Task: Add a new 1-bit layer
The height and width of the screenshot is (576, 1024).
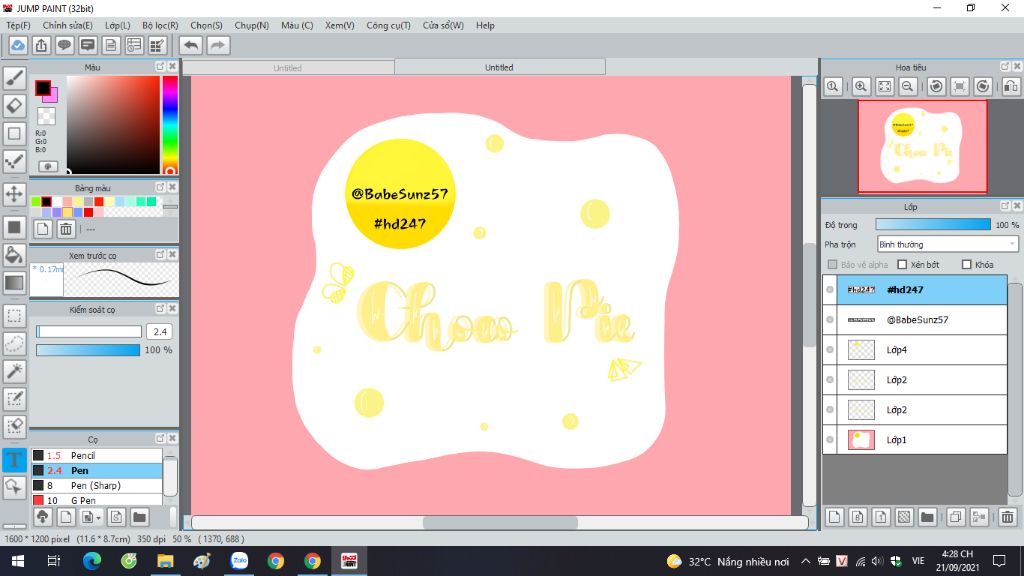Action: pos(881,517)
